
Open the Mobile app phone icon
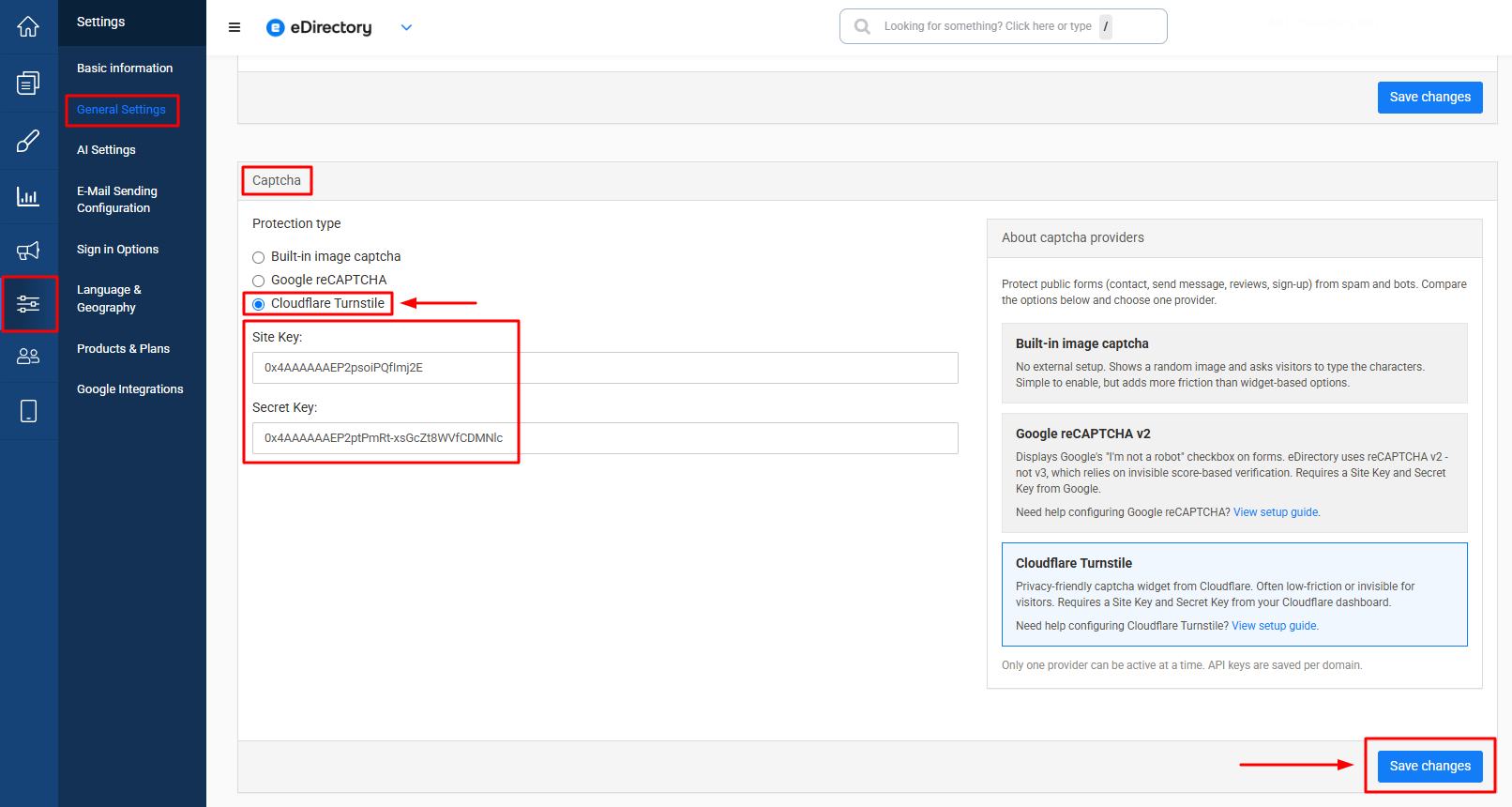click(28, 411)
